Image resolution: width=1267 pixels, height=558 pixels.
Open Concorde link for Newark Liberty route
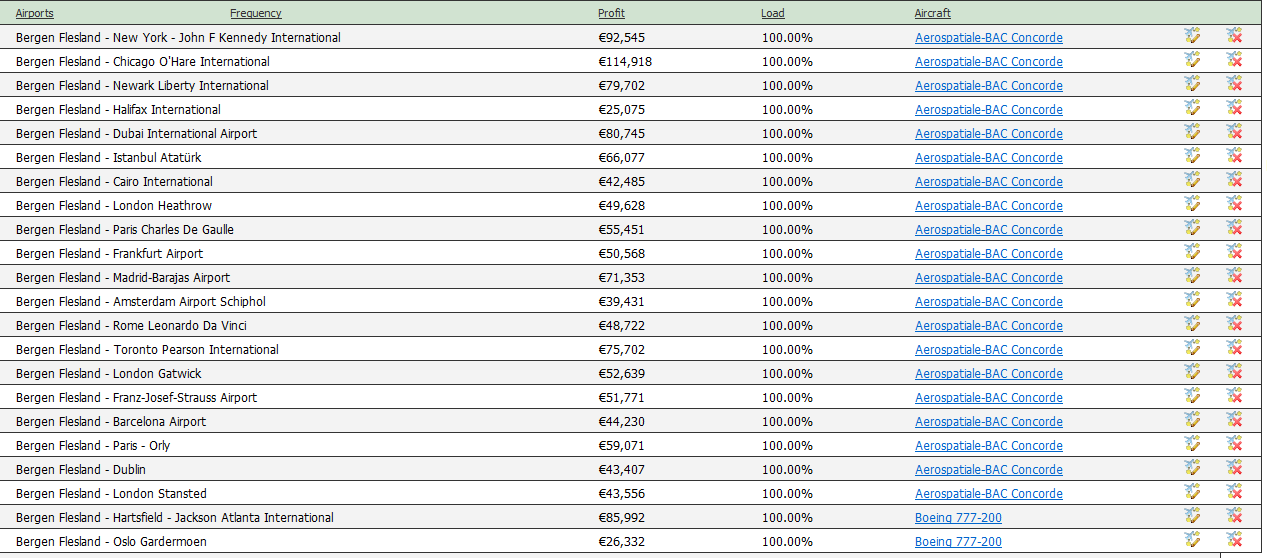coord(989,86)
